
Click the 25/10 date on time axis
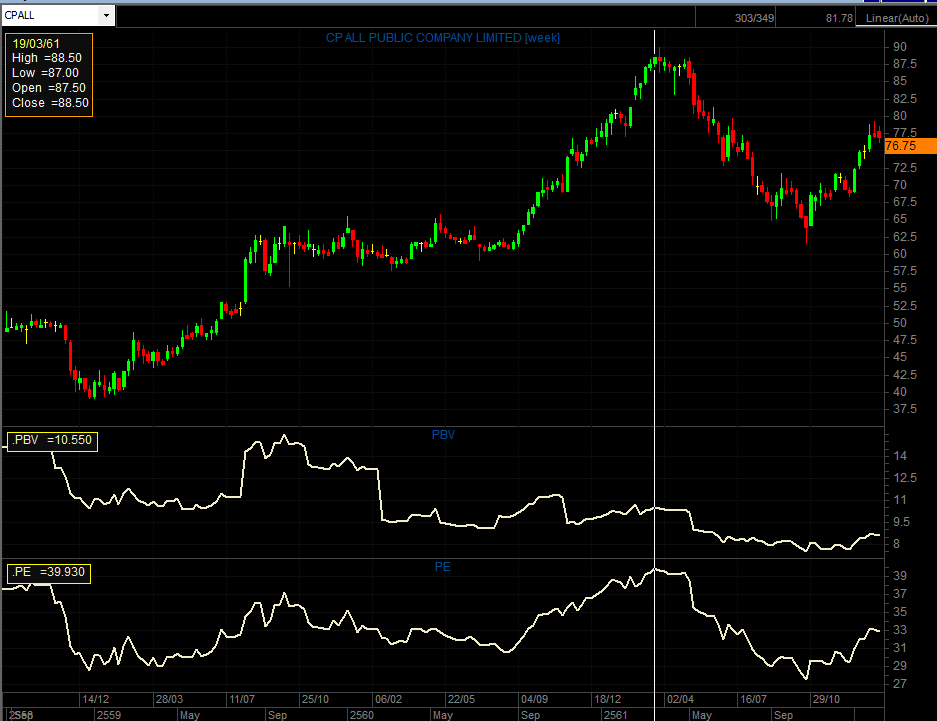tap(316, 699)
